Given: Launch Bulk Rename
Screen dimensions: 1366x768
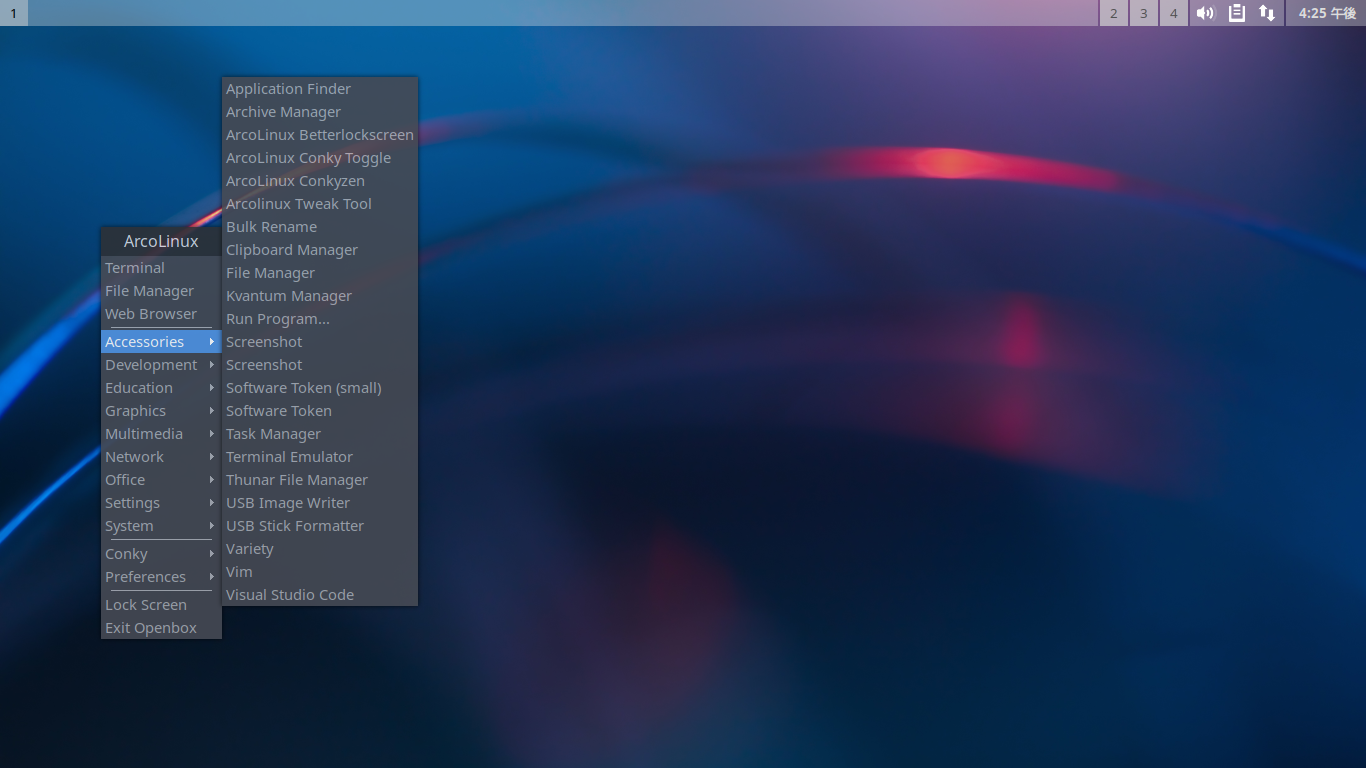Looking at the screenshot, I should pyautogui.click(x=319, y=227).
